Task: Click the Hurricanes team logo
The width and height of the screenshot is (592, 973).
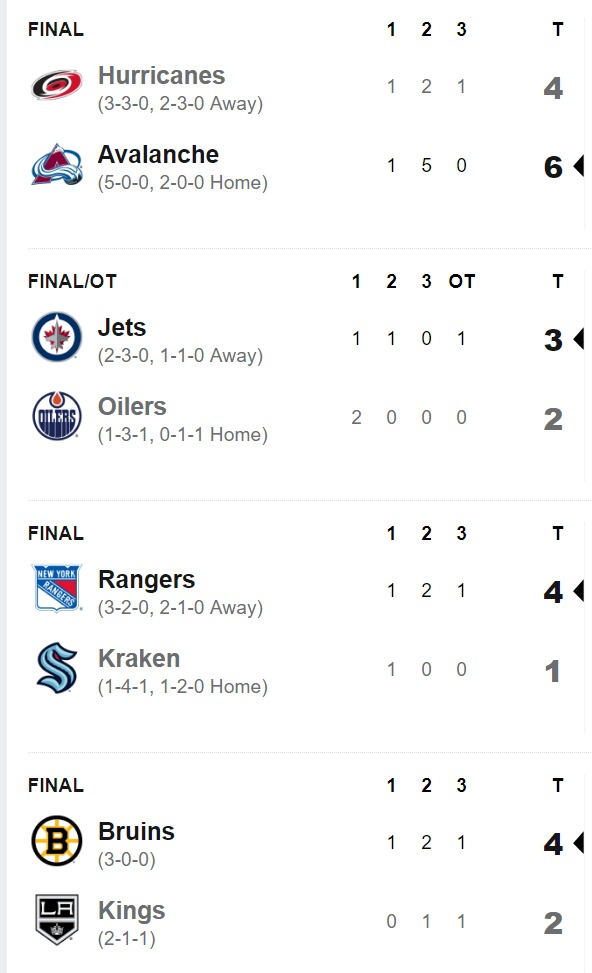Action: 56,85
